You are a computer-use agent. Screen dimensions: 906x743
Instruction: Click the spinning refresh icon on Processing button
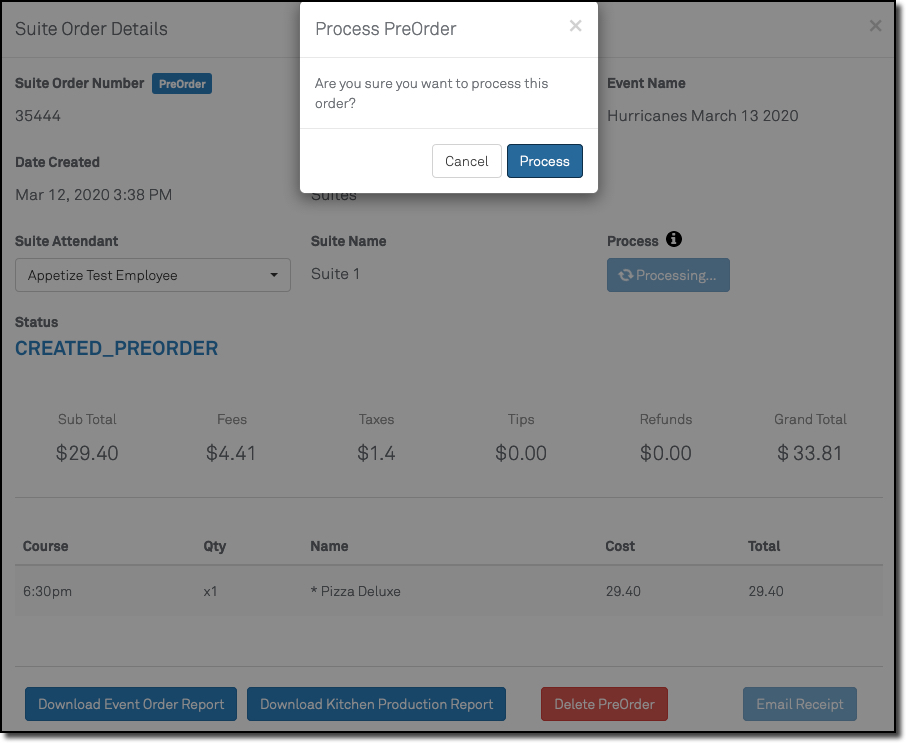pos(626,276)
